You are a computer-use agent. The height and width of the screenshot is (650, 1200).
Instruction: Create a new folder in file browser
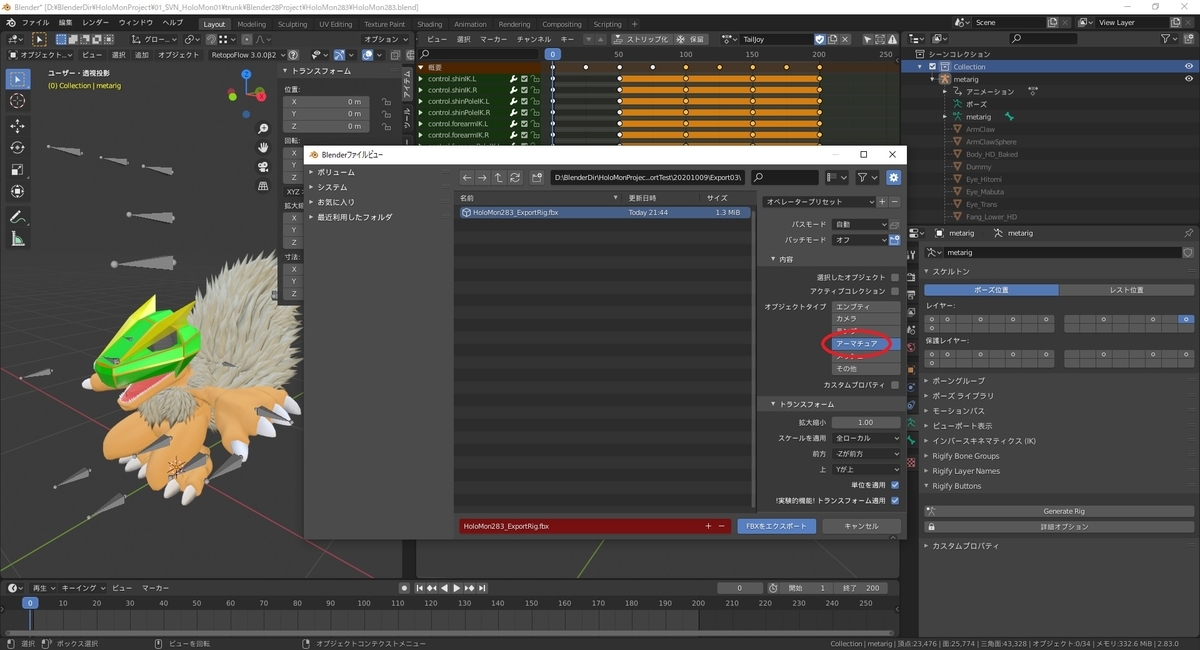pos(537,177)
